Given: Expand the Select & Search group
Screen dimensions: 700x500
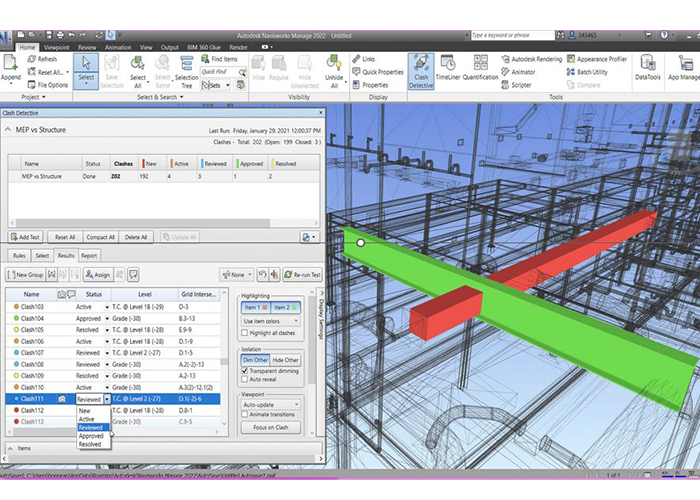Looking at the screenshot, I should click(160, 97).
